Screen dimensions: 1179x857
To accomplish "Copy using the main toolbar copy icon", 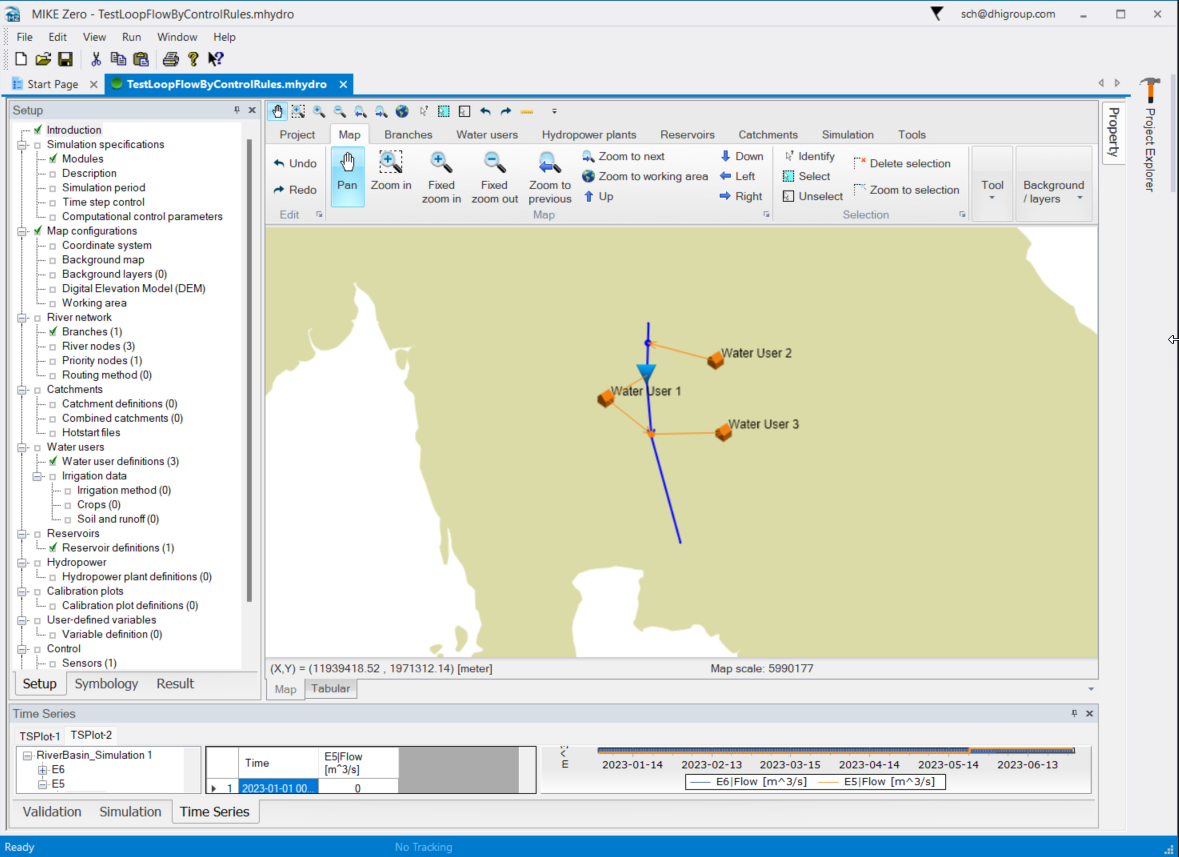I will point(118,59).
